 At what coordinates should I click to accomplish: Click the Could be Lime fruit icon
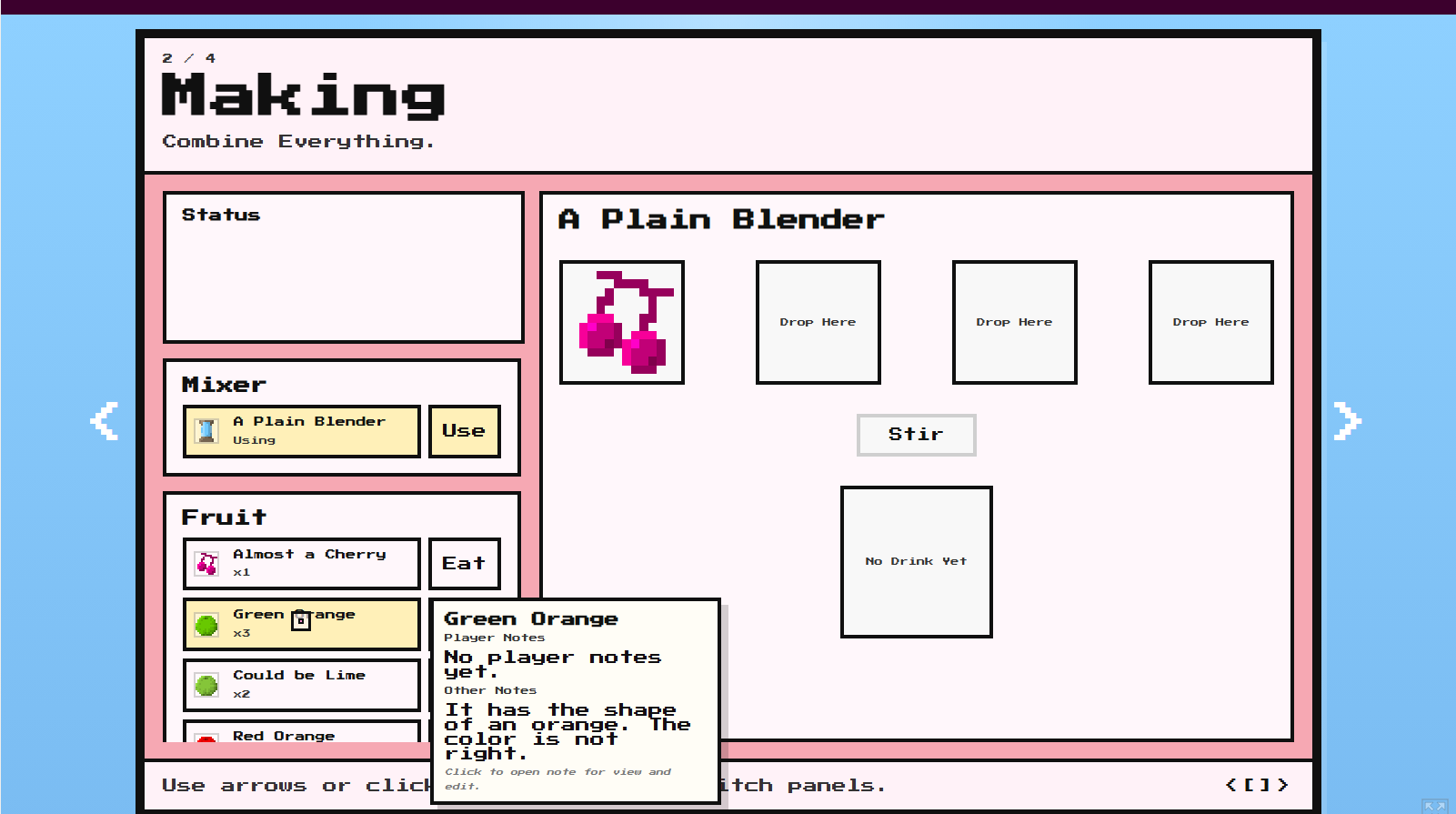207,685
